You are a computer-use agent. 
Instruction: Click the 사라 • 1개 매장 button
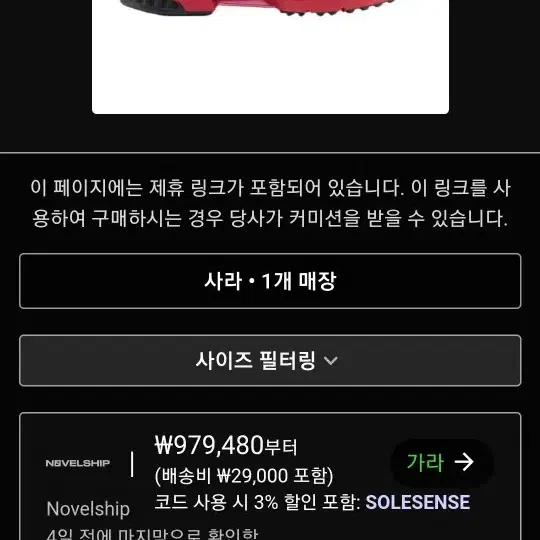[x=270, y=281]
